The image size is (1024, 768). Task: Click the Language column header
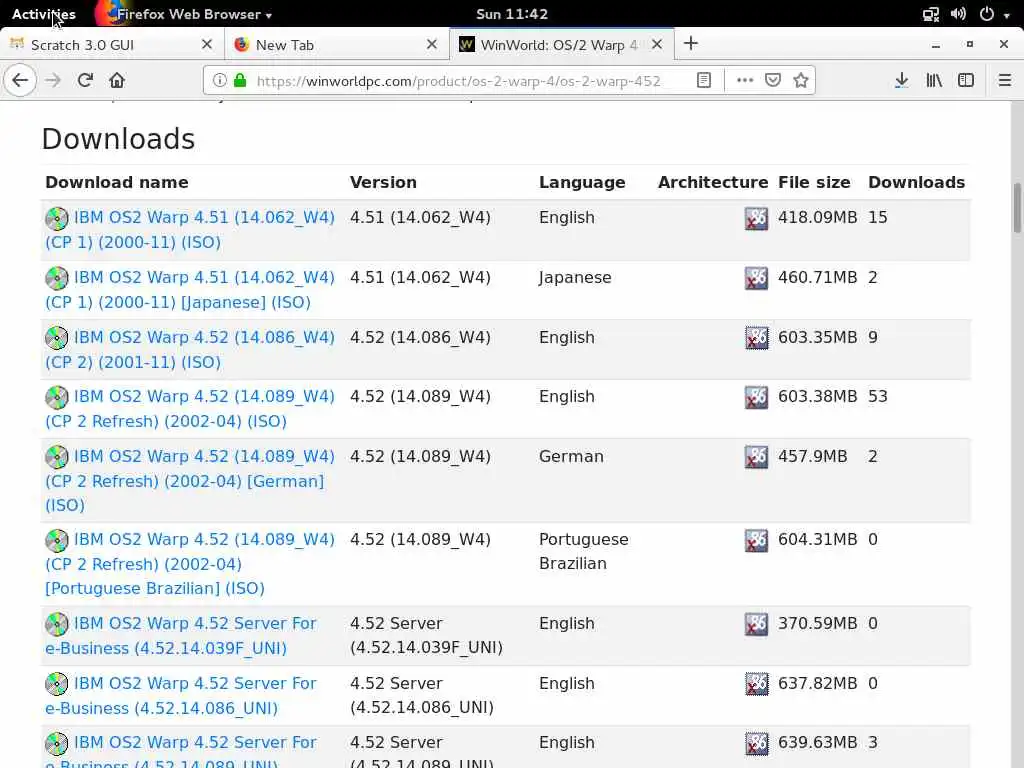[x=582, y=182]
